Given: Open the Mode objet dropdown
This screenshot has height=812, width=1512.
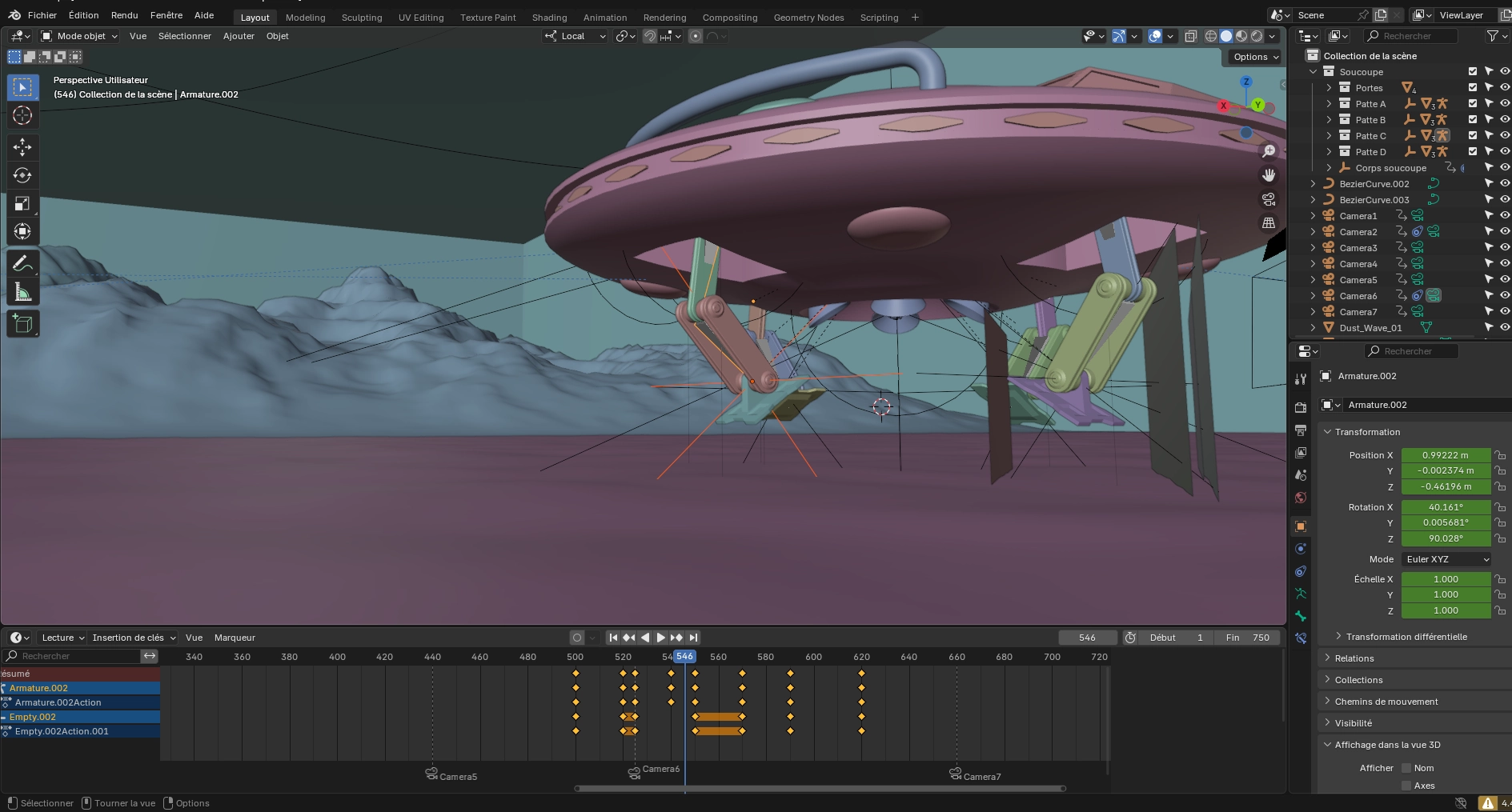Looking at the screenshot, I should point(80,36).
